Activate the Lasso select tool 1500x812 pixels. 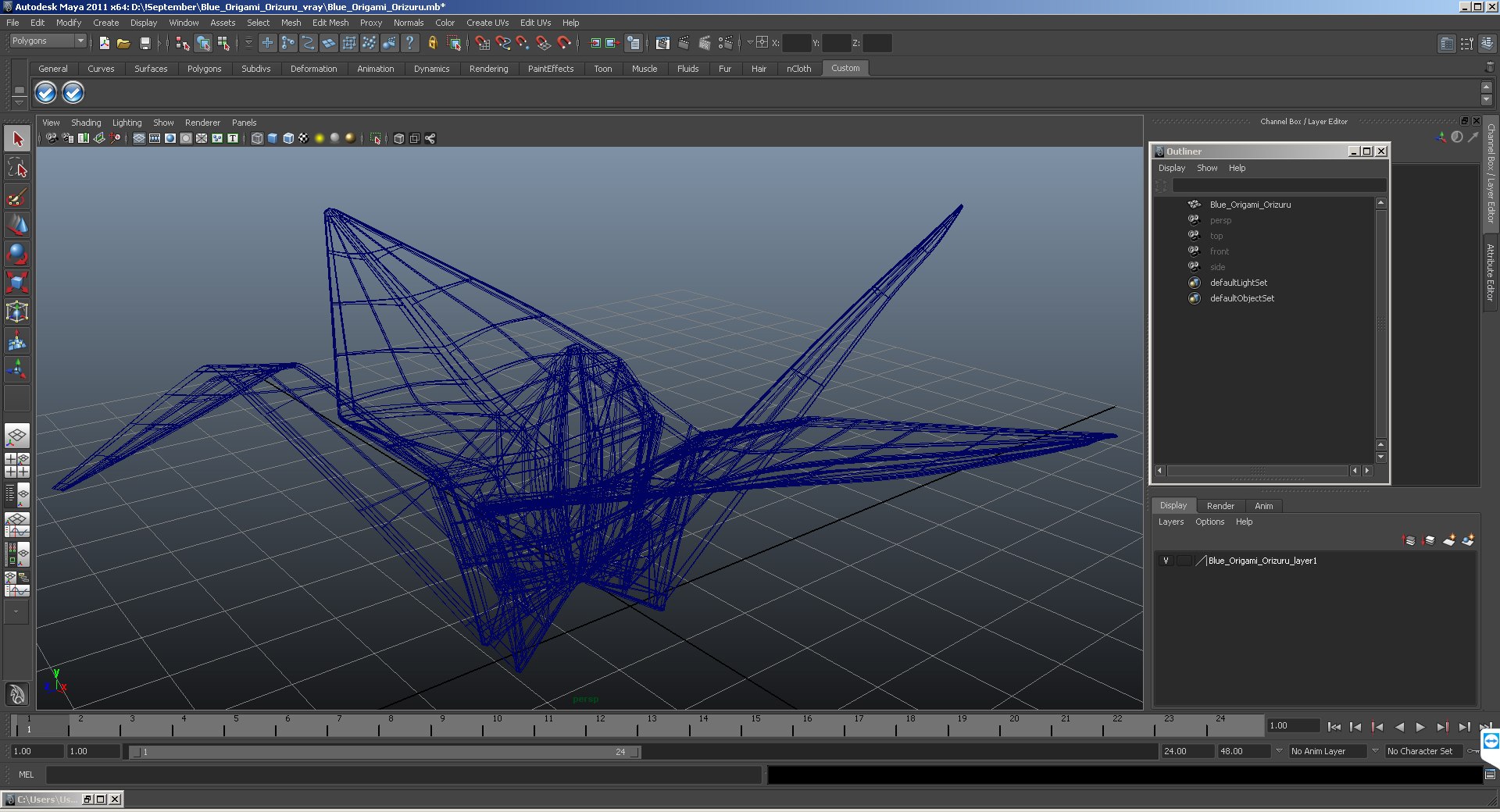coord(17,168)
